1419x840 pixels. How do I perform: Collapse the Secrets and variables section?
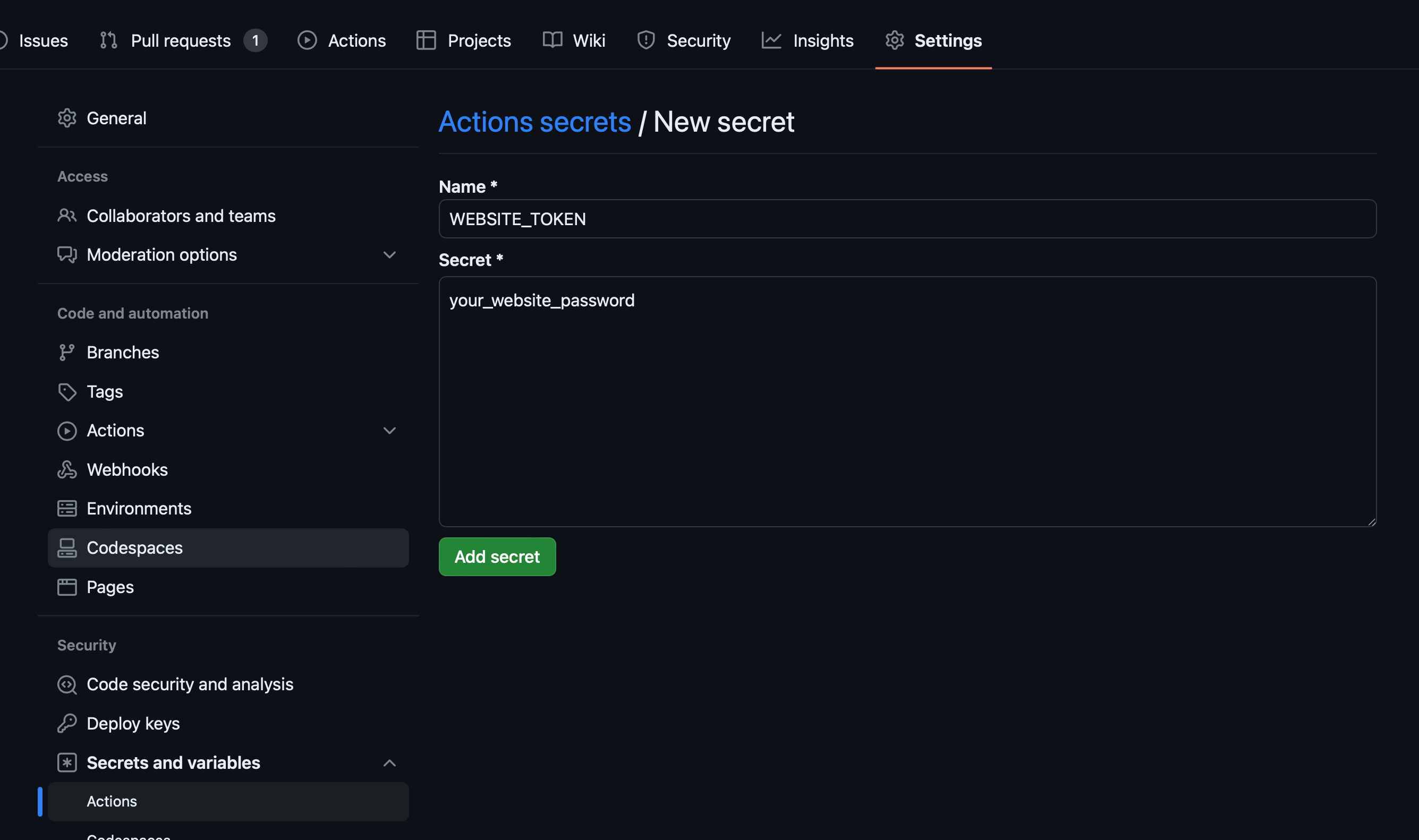(x=389, y=763)
